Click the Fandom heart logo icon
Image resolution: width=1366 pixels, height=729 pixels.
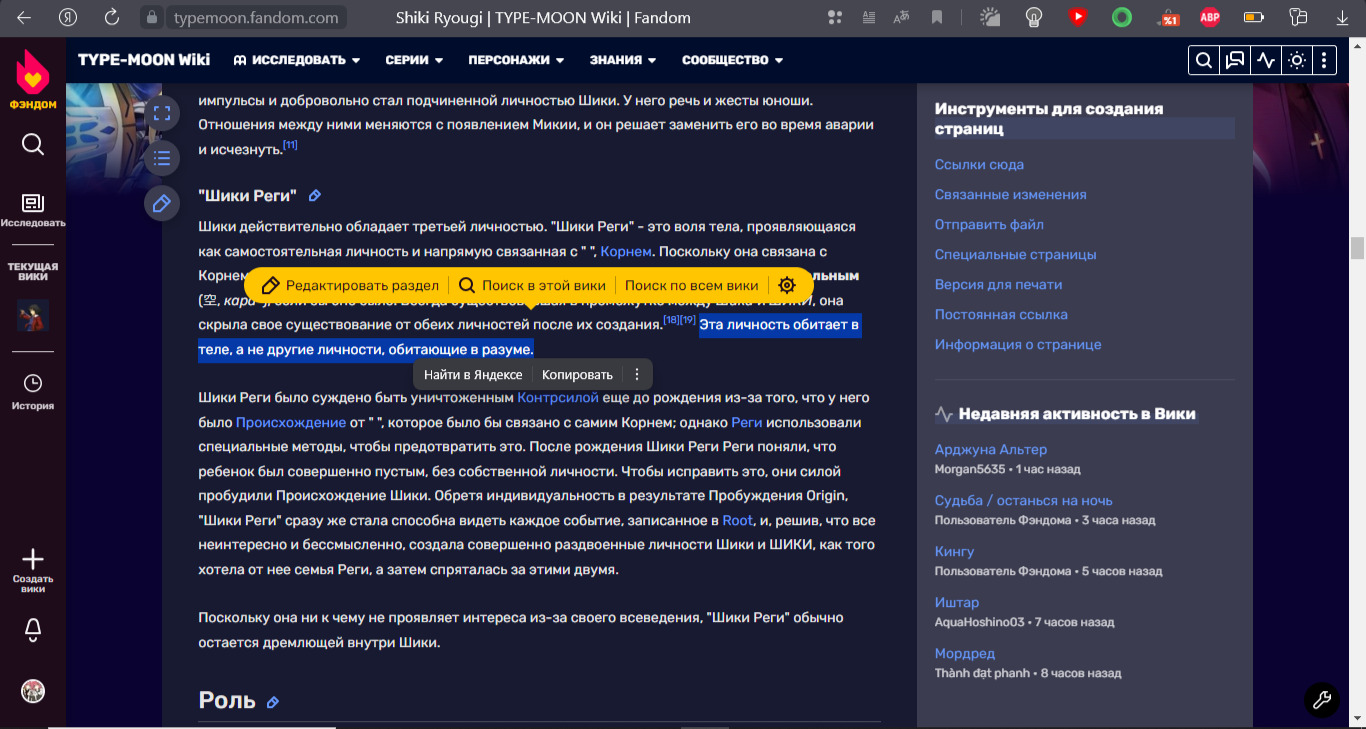[33, 71]
